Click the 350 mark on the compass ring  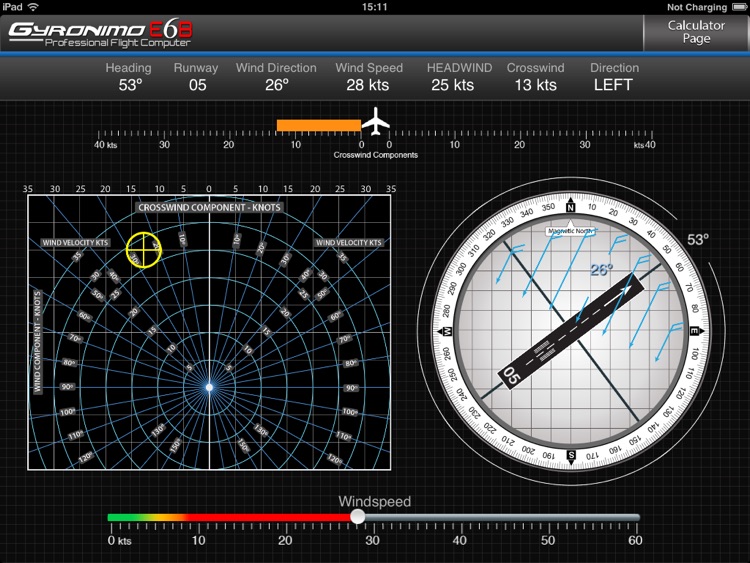548,207
